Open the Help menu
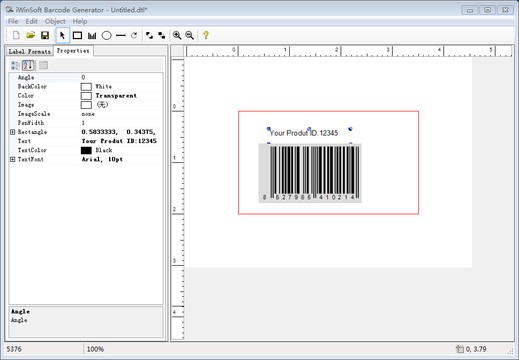This screenshot has height=360, width=519. pos(80,21)
